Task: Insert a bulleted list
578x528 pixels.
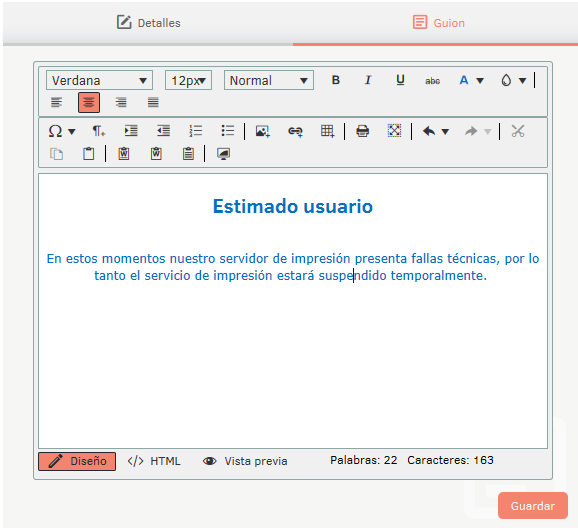Action: 227,131
